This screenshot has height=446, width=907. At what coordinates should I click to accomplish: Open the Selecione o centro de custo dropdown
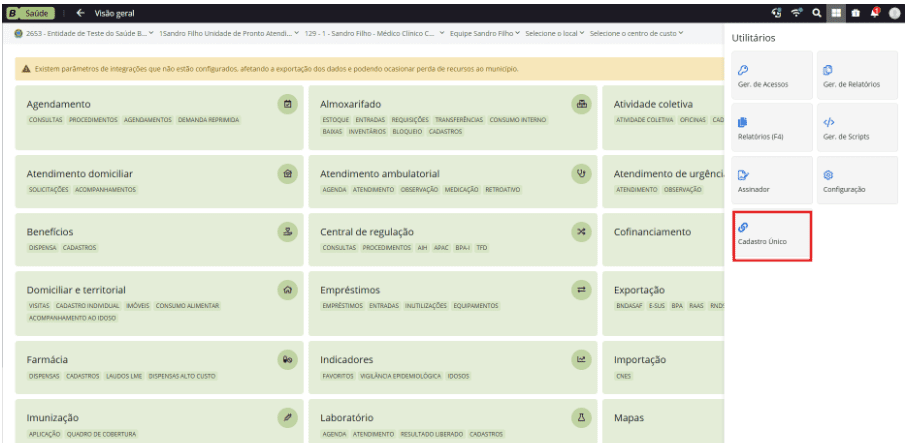click(x=636, y=34)
